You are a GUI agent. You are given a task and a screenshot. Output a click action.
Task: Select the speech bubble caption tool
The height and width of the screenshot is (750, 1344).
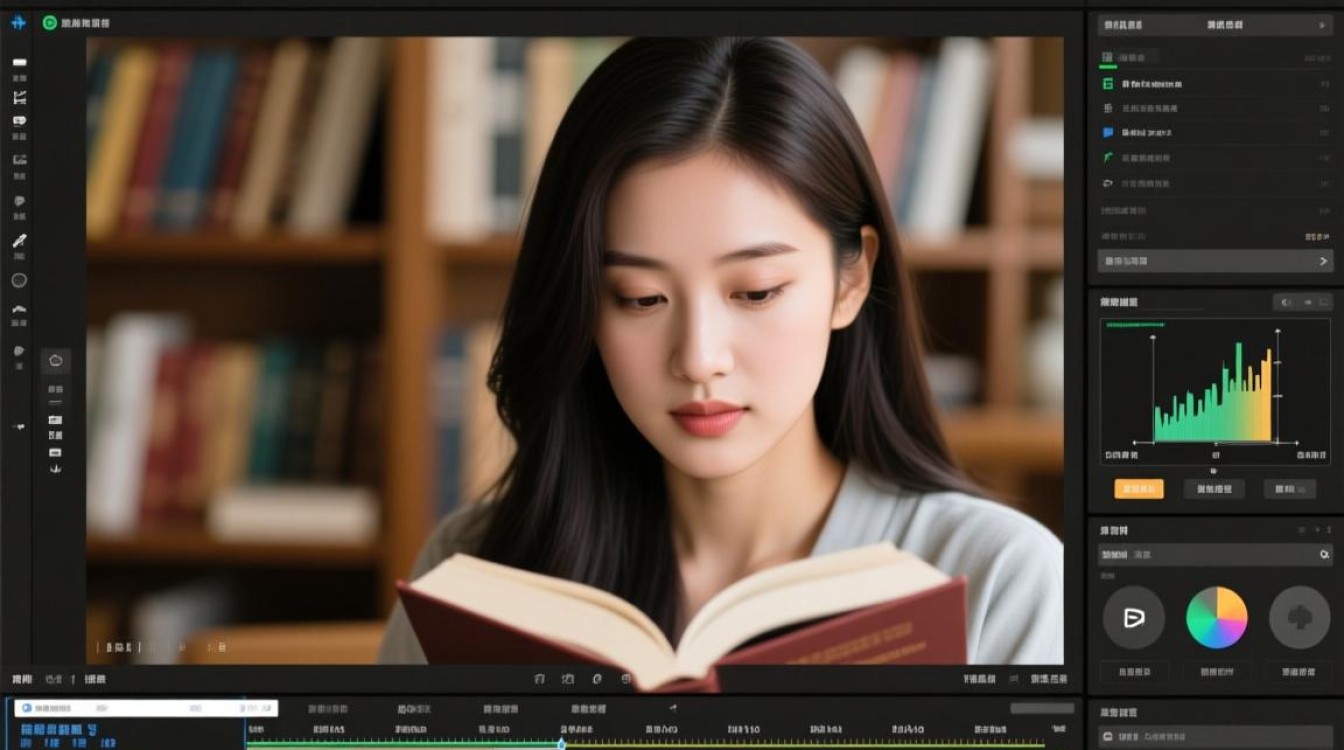pos(19,121)
